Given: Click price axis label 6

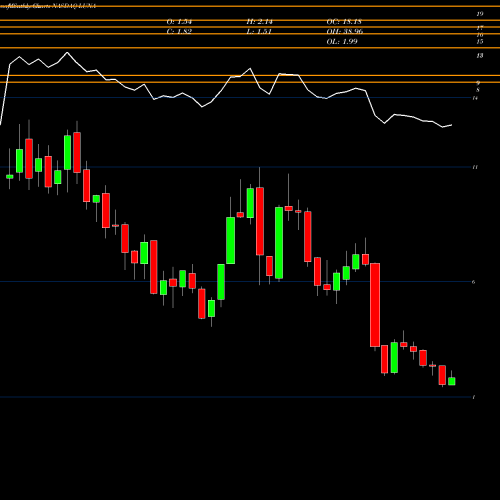Looking at the screenshot, I should coord(474,282).
